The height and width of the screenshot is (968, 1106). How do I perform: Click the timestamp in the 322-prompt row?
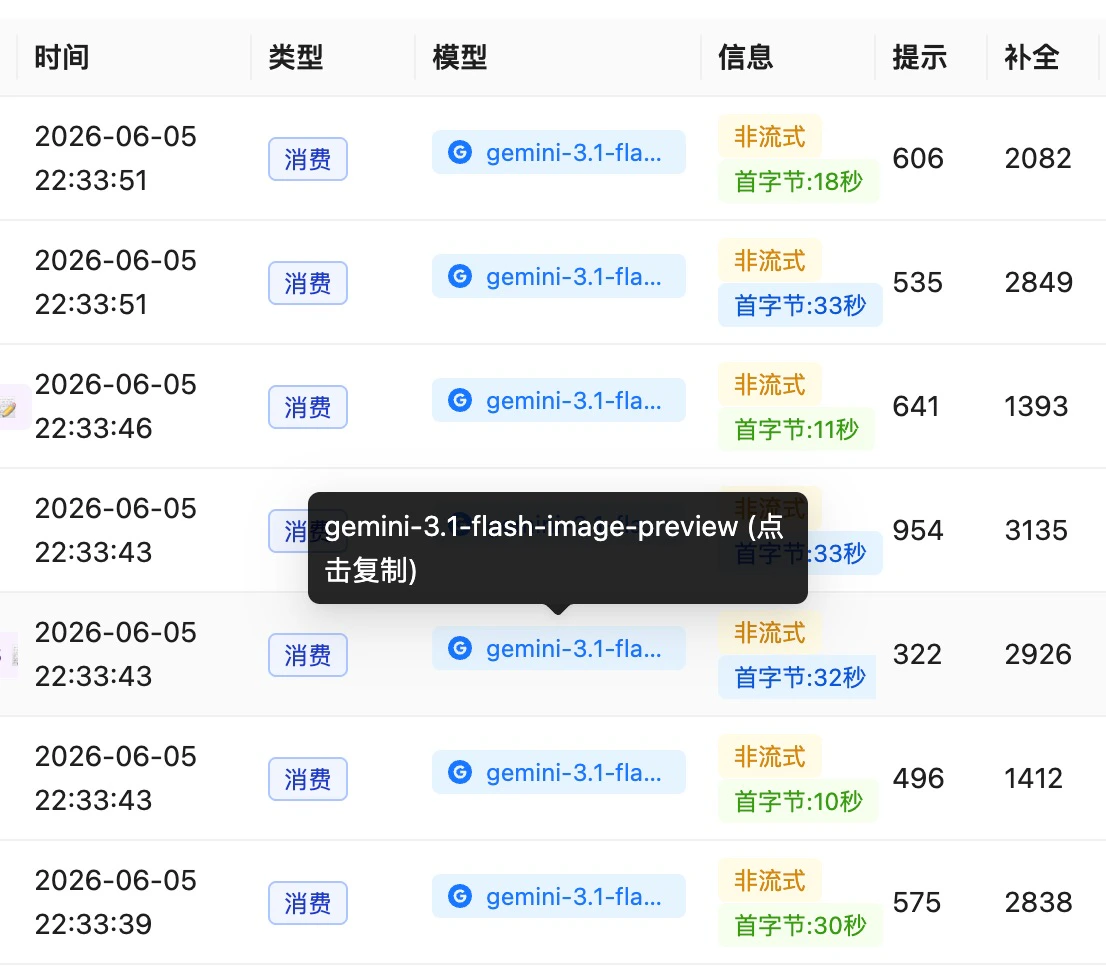coord(116,654)
